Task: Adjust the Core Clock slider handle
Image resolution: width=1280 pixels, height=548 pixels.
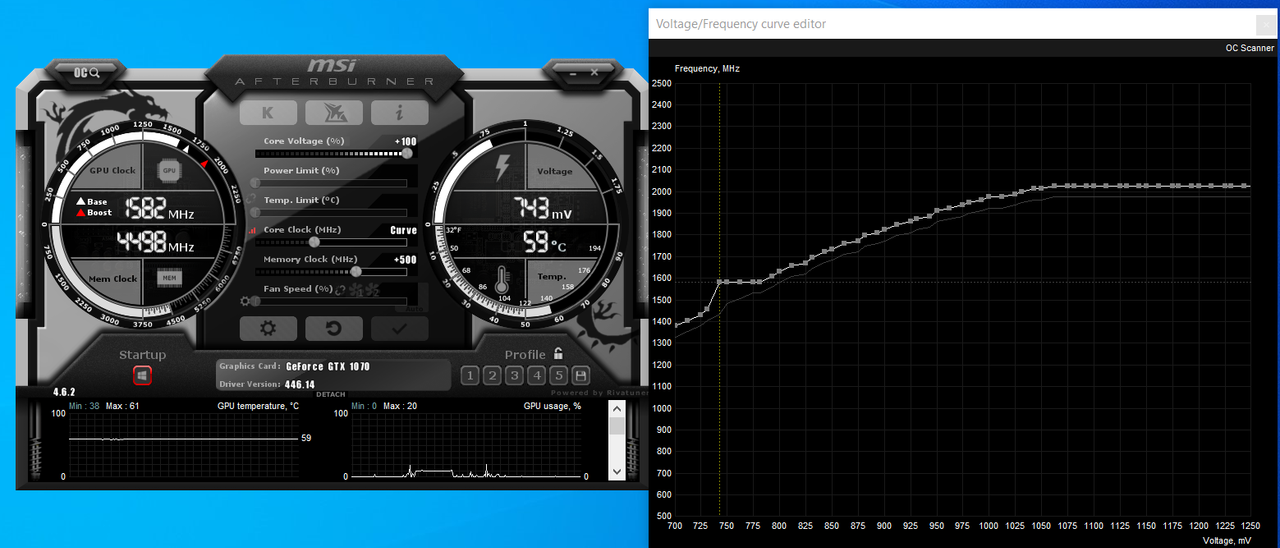Action: coord(314,242)
